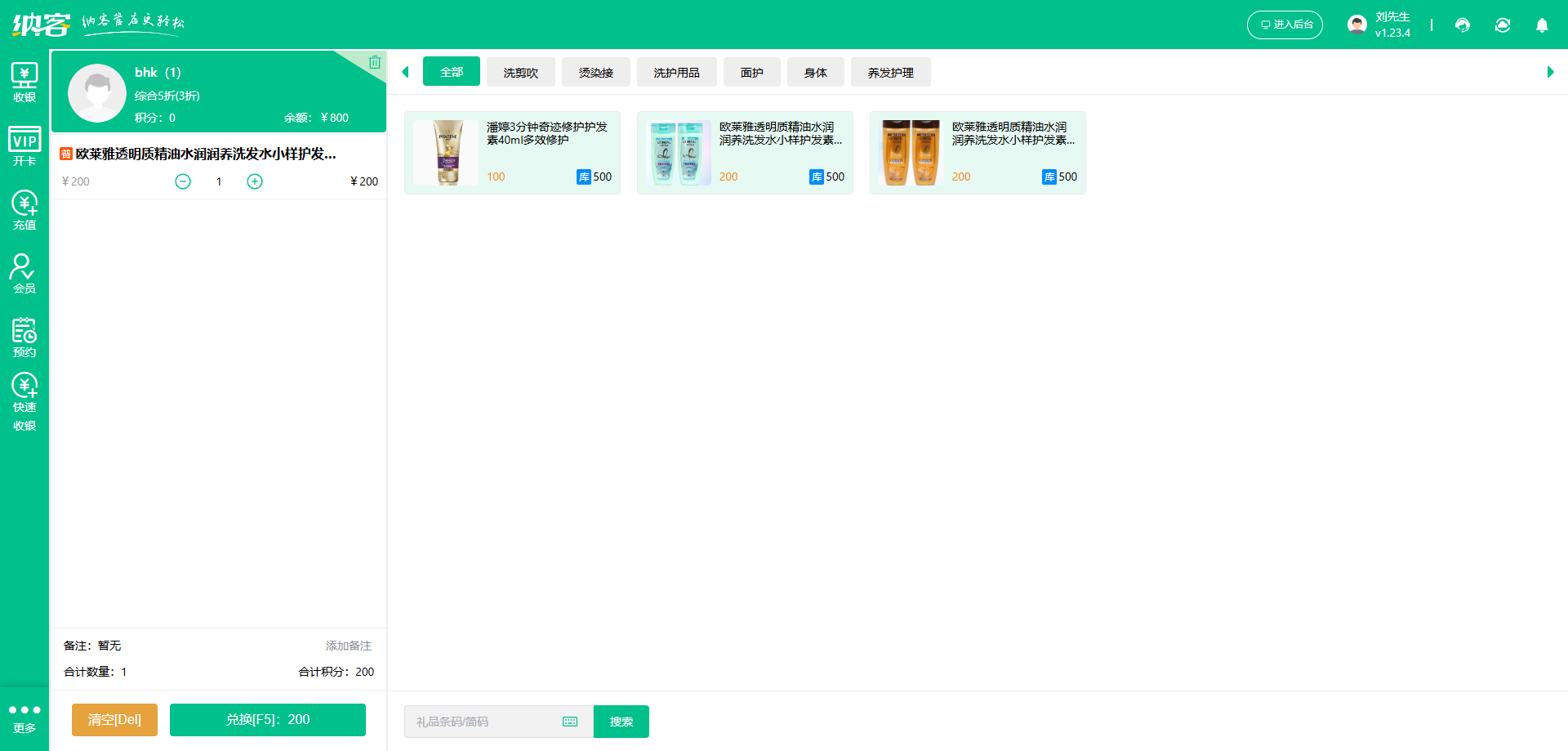
Task: Select the 洗护用品 category tab
Action: [677, 72]
